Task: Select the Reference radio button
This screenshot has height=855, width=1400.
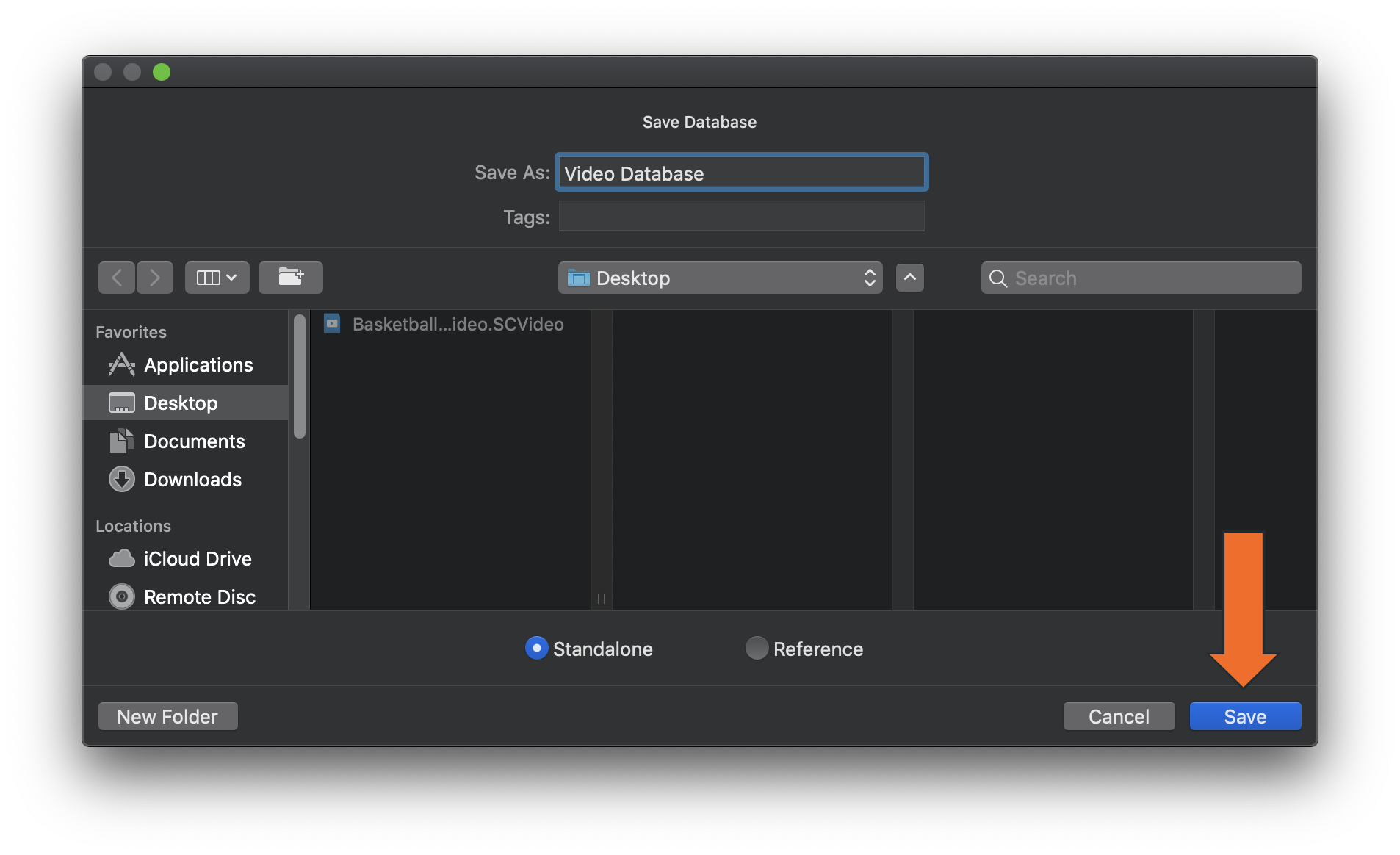Action: click(x=756, y=649)
